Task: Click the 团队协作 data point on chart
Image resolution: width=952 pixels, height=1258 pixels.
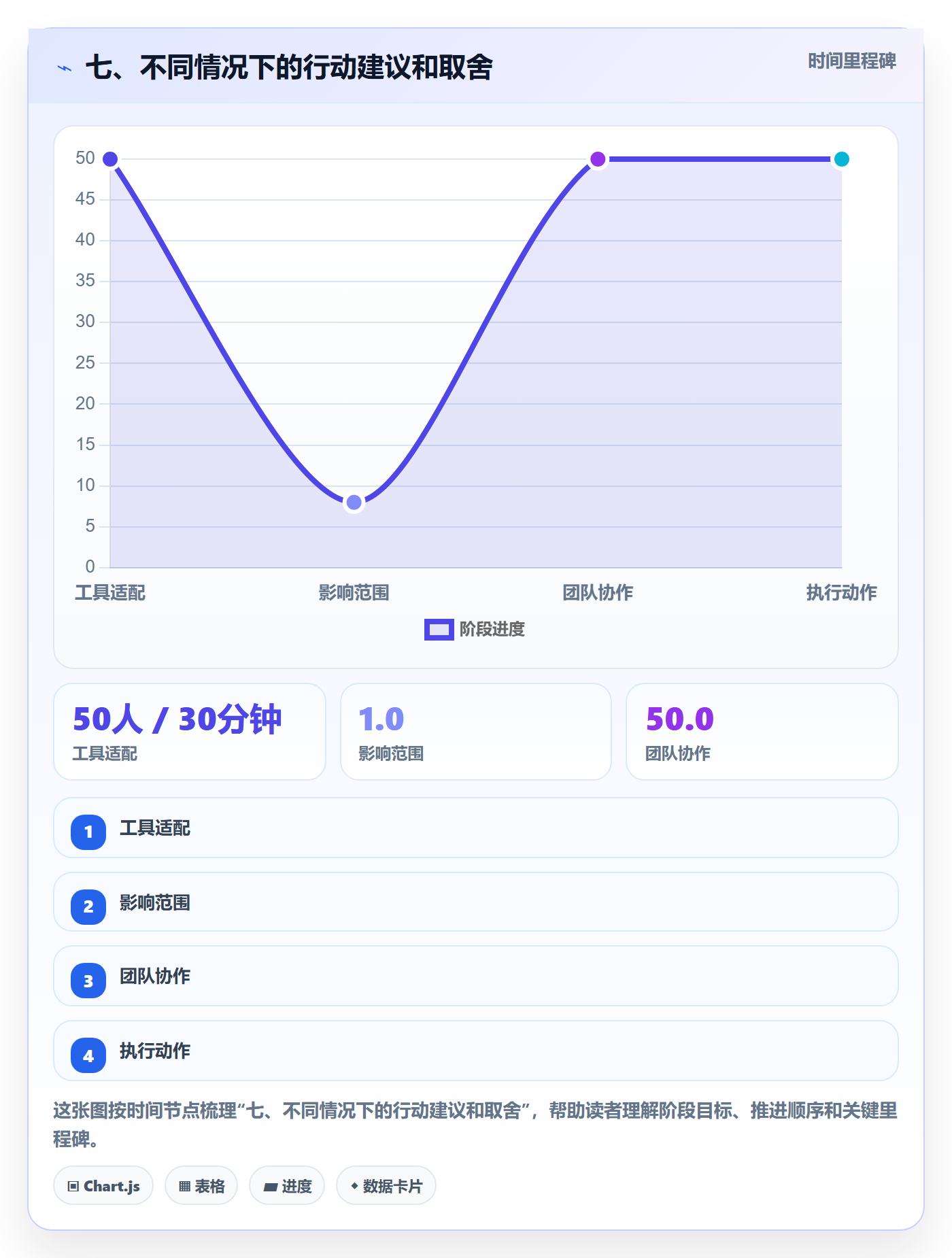Action: [x=598, y=159]
